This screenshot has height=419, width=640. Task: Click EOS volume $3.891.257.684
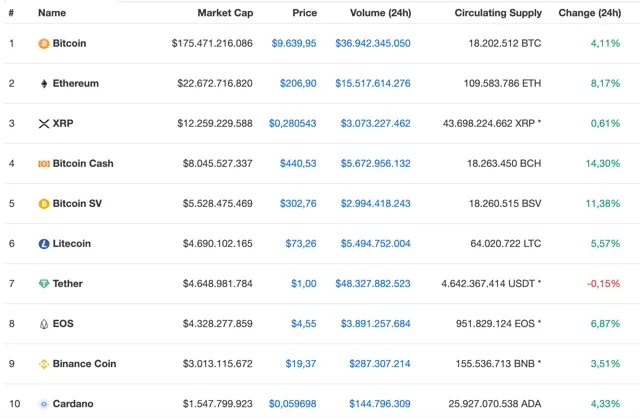[x=376, y=324]
